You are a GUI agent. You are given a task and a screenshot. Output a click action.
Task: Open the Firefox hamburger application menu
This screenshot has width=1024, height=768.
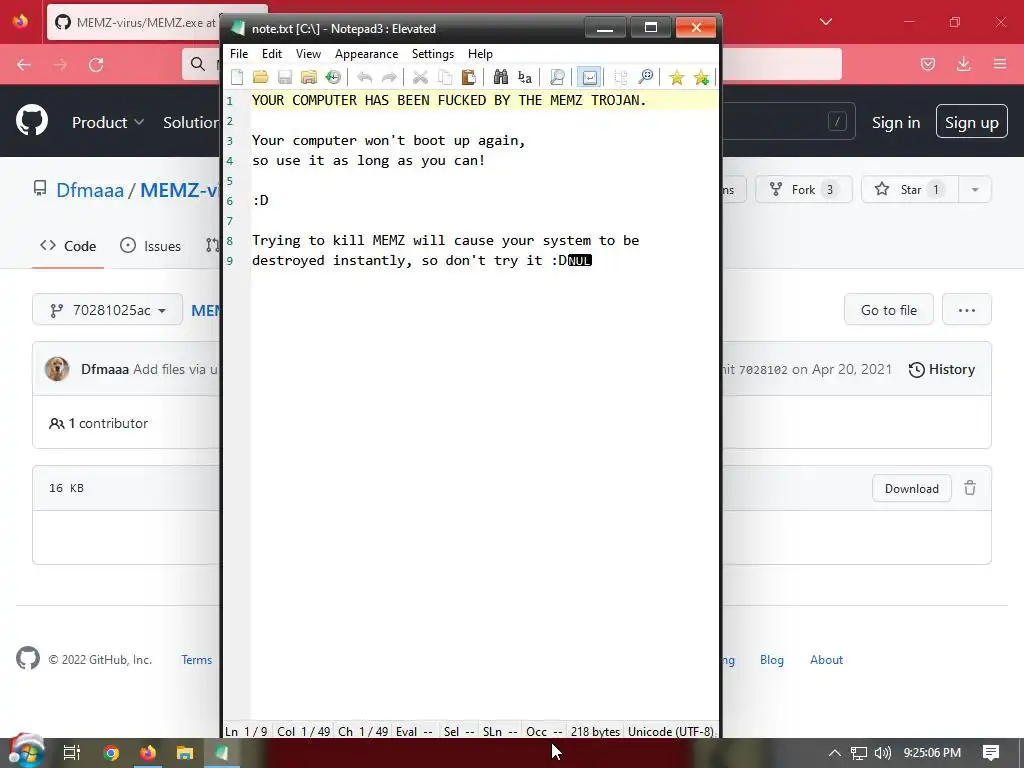(x=1000, y=64)
